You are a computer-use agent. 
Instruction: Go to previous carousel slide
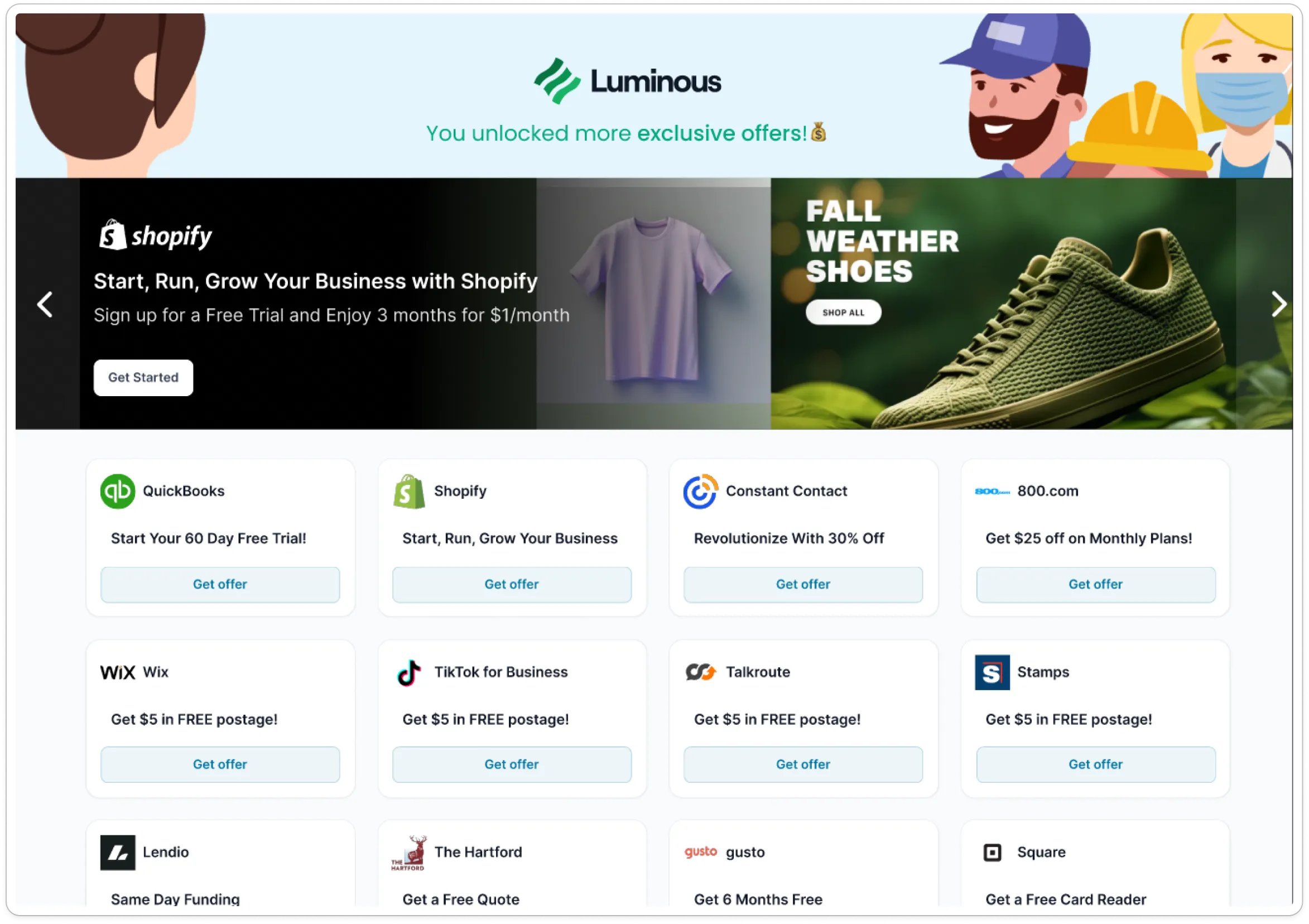click(45, 305)
